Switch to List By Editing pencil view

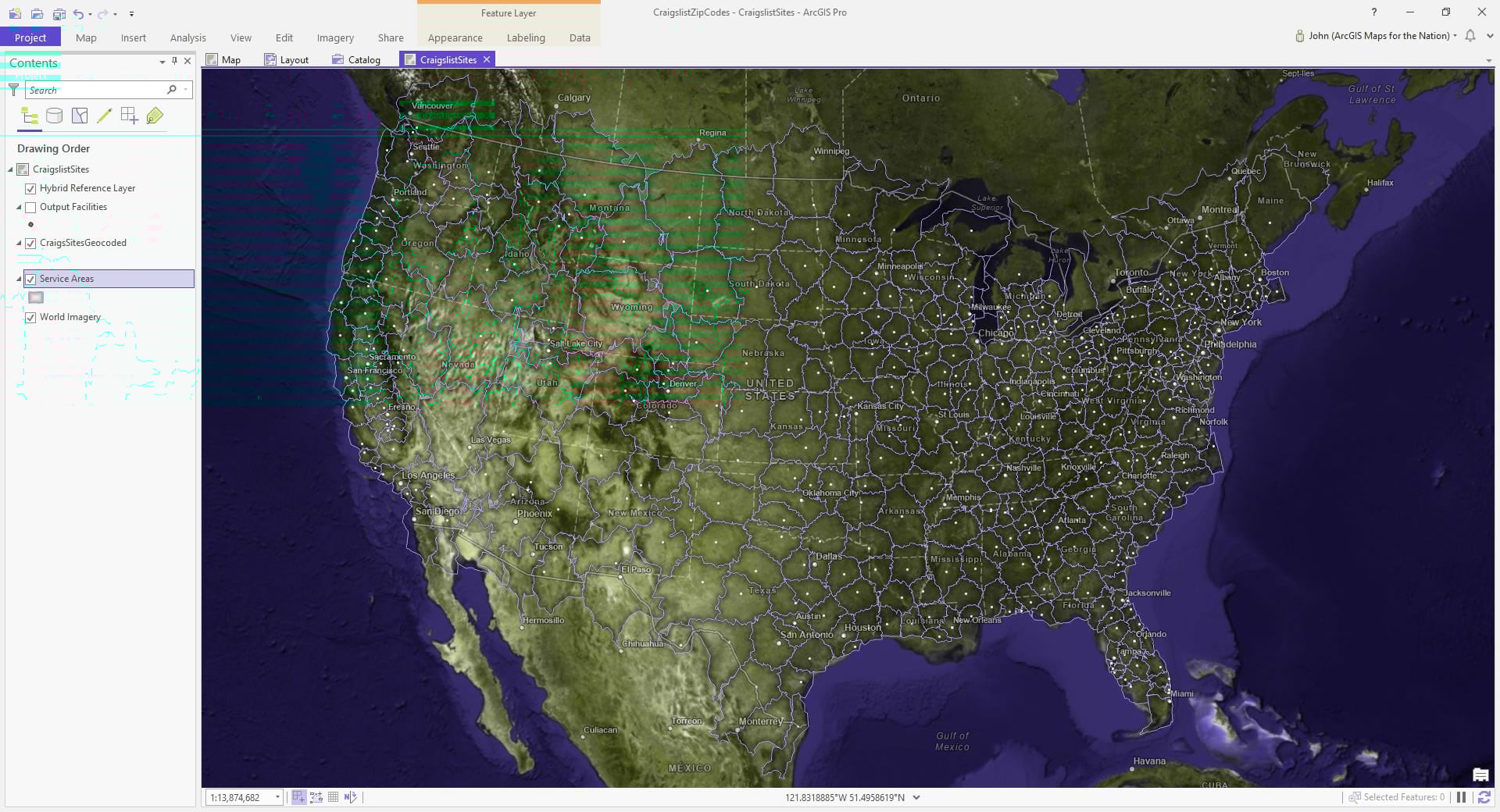[x=105, y=116]
